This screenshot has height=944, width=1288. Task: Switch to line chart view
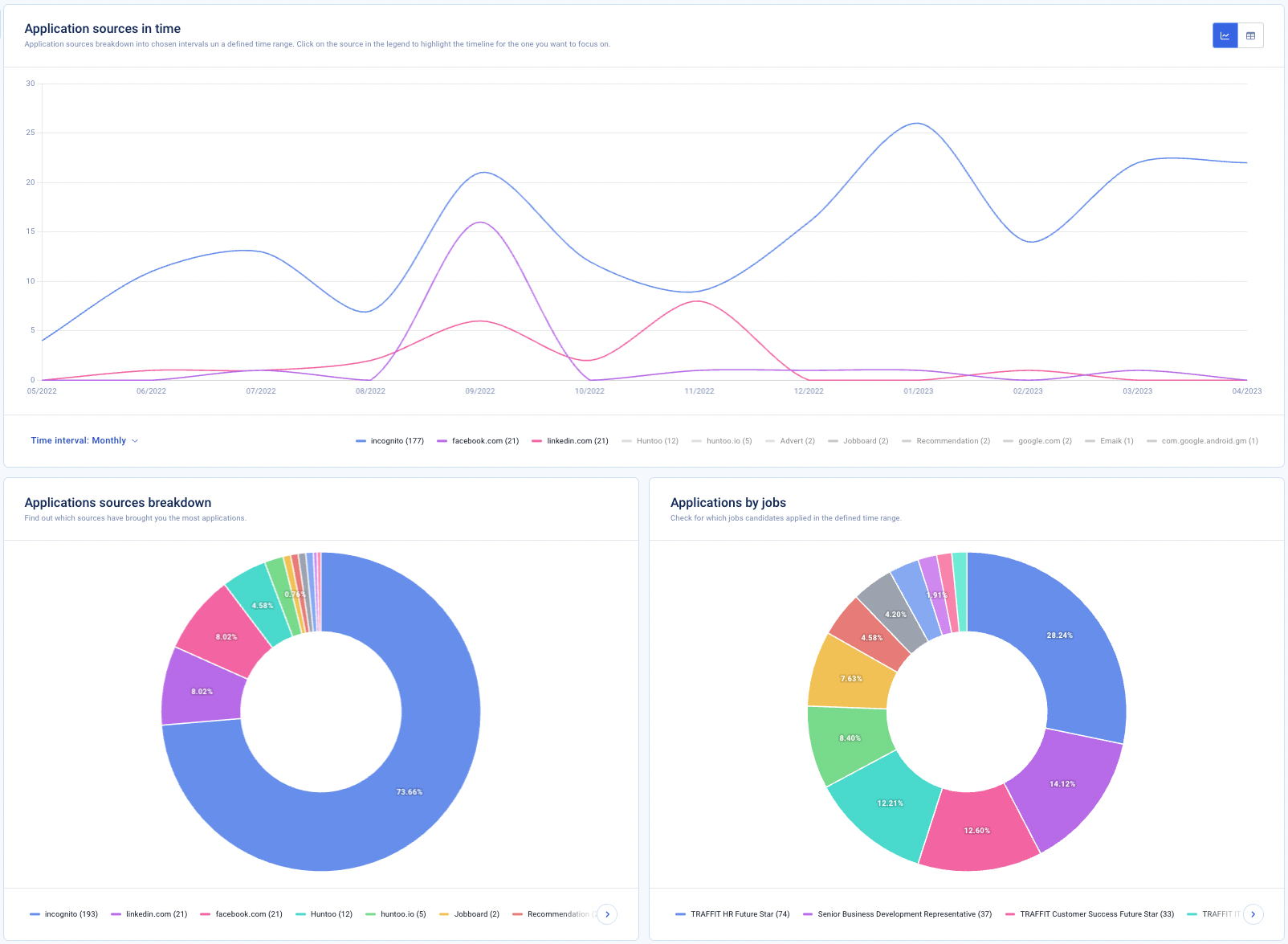(x=1225, y=35)
